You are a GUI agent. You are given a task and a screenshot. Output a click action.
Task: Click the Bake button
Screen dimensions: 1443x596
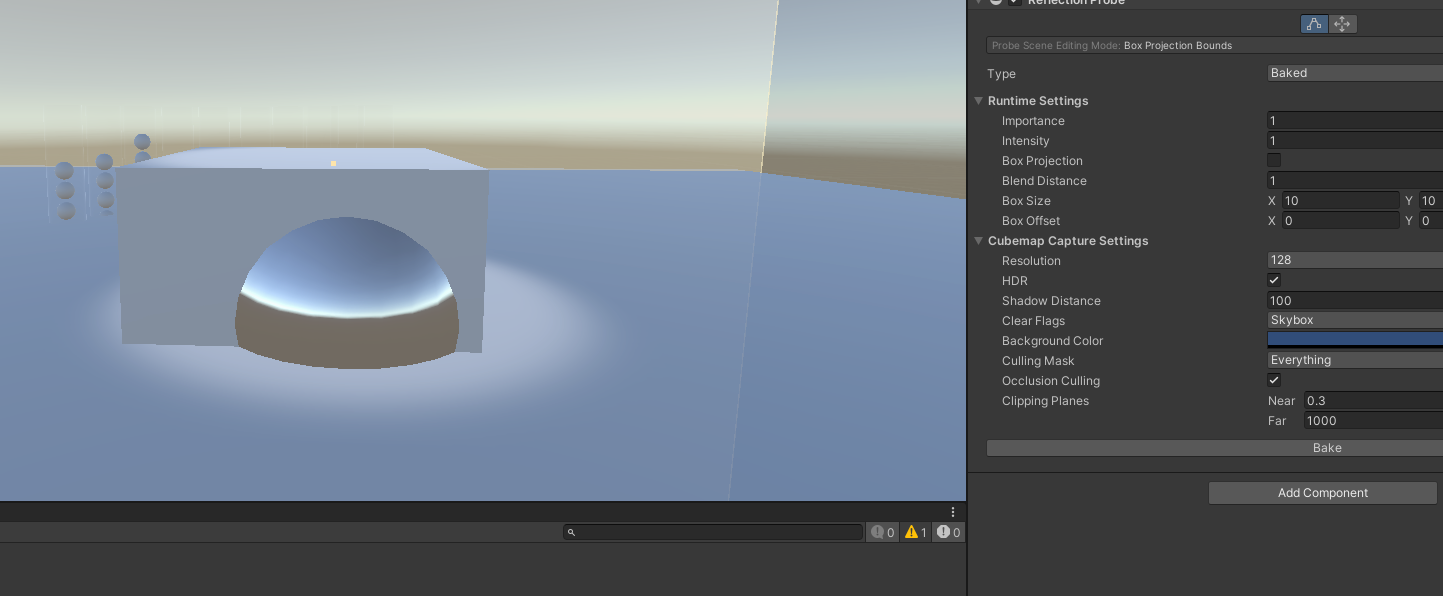1214,448
